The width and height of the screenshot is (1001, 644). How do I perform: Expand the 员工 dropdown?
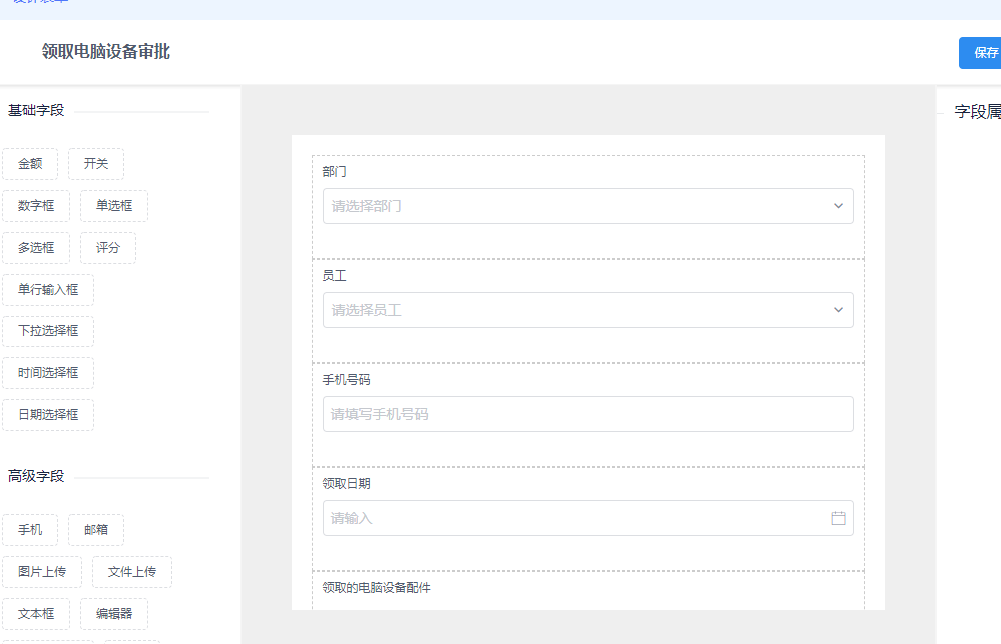pos(586,310)
